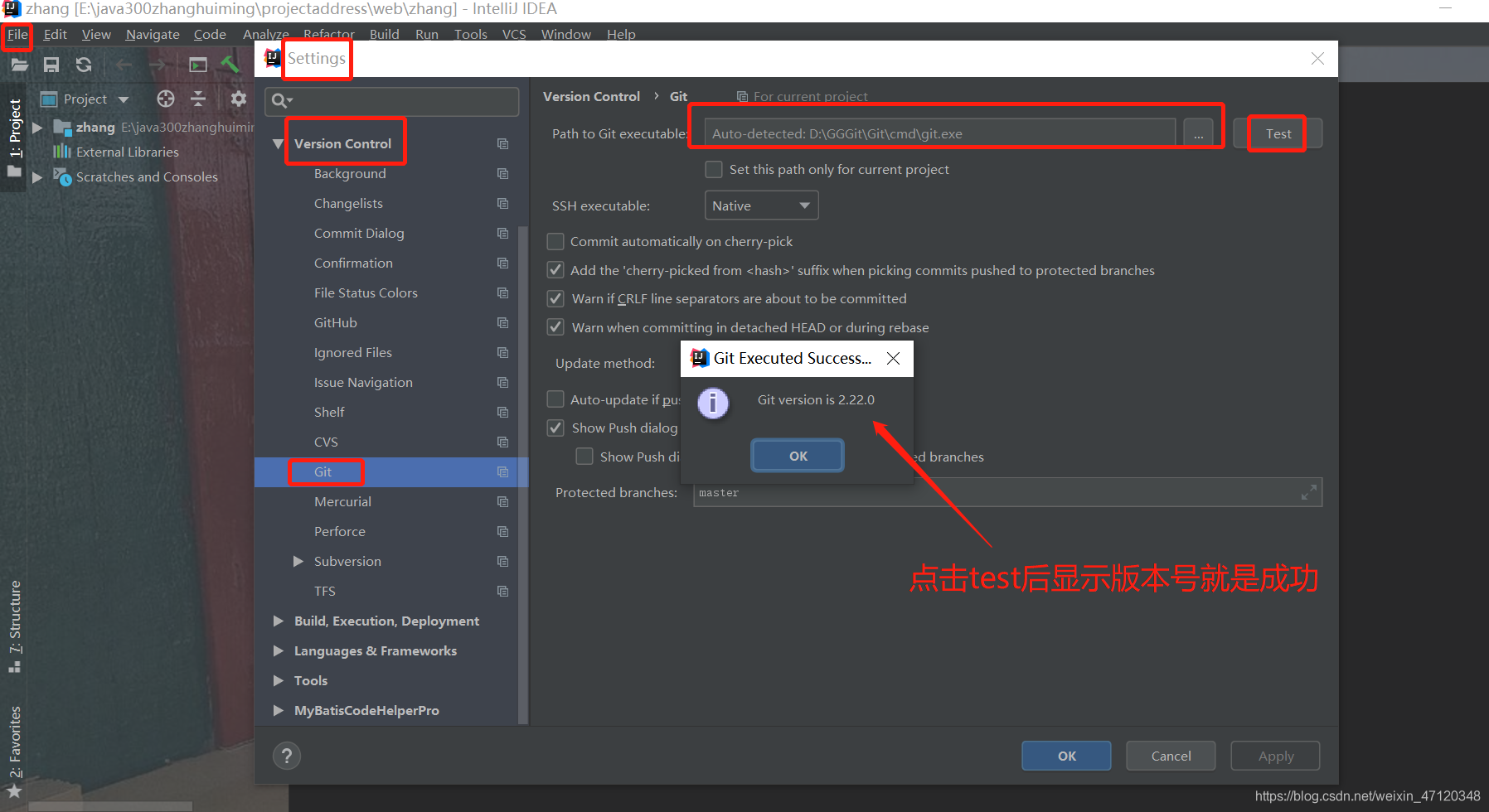The image size is (1489, 812).
Task: Expand 'Scratches and Consoles' tree node
Action: (x=37, y=177)
